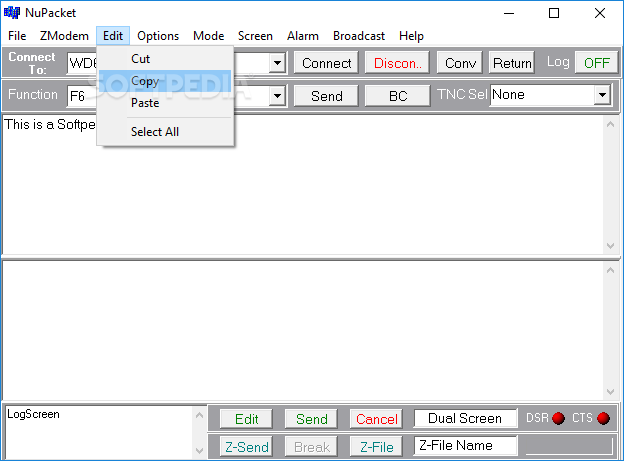The width and height of the screenshot is (624, 461).
Task: Click the red DSR indicator light
Action: (558, 418)
